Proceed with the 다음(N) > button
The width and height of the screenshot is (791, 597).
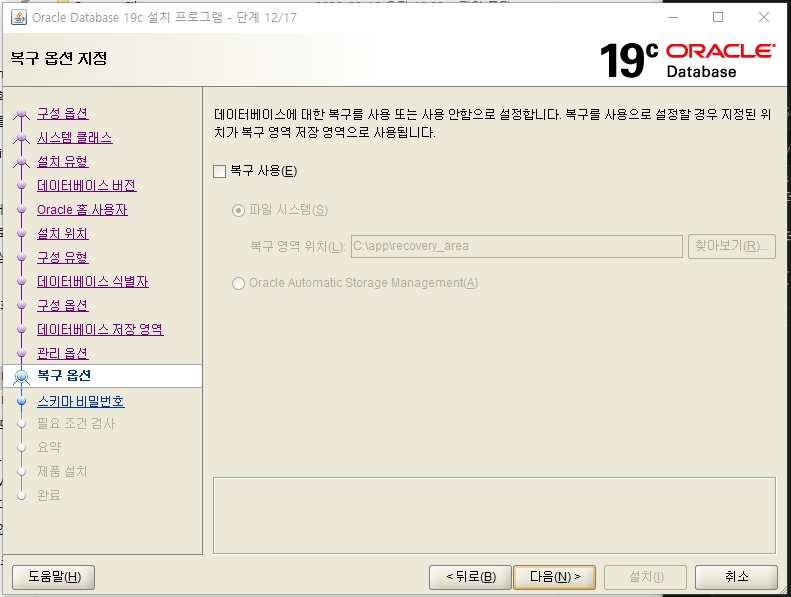[x=554, y=577]
